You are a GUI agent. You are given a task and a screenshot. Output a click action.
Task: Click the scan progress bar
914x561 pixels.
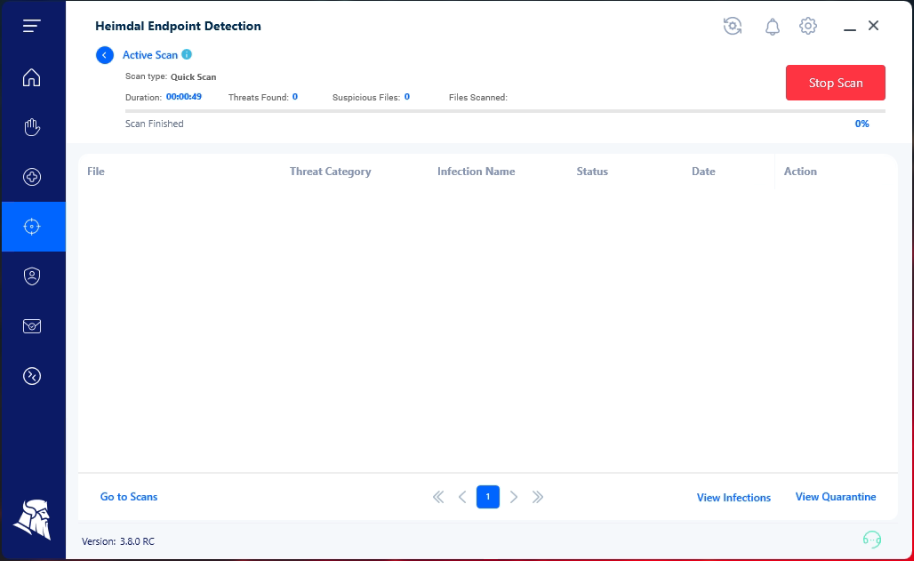tap(505, 110)
